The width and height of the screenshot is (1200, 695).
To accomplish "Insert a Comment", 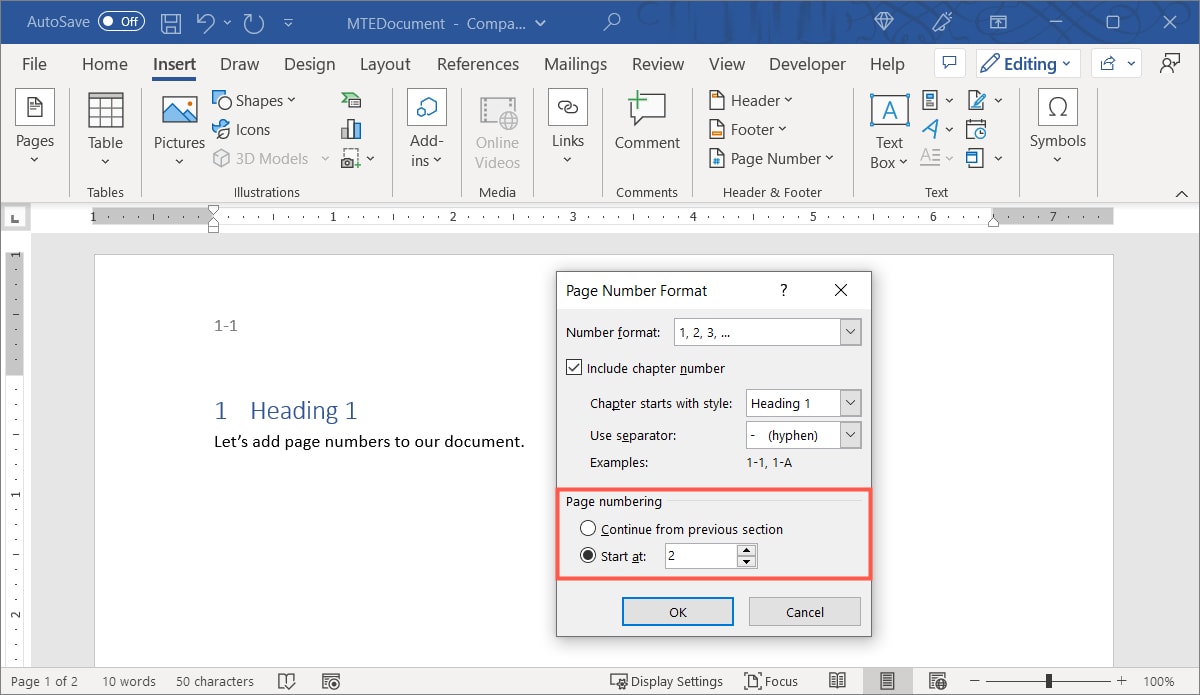I will pos(646,125).
